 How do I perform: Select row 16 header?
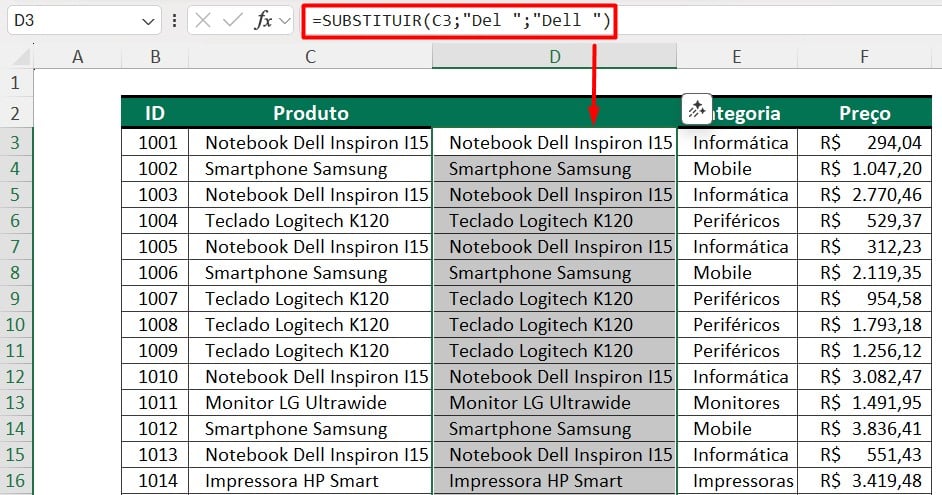tap(16, 481)
